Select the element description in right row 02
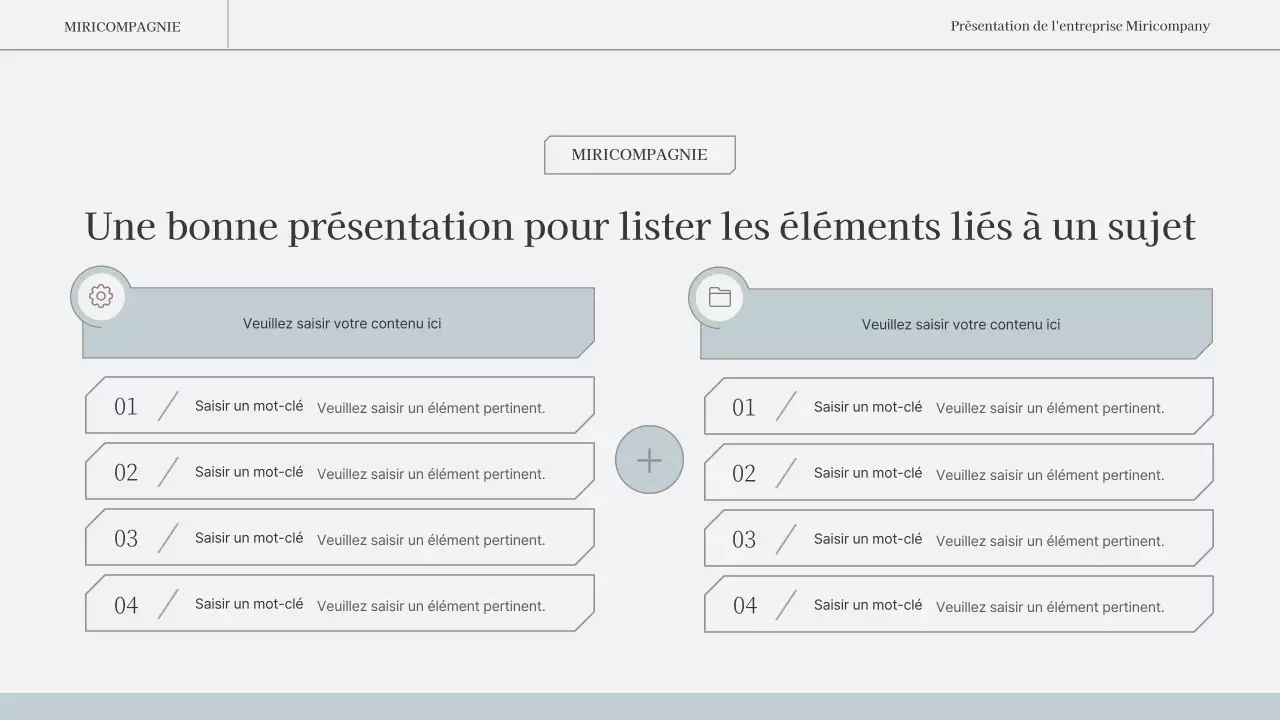The image size is (1280, 720). pyautogui.click(x=1049, y=475)
